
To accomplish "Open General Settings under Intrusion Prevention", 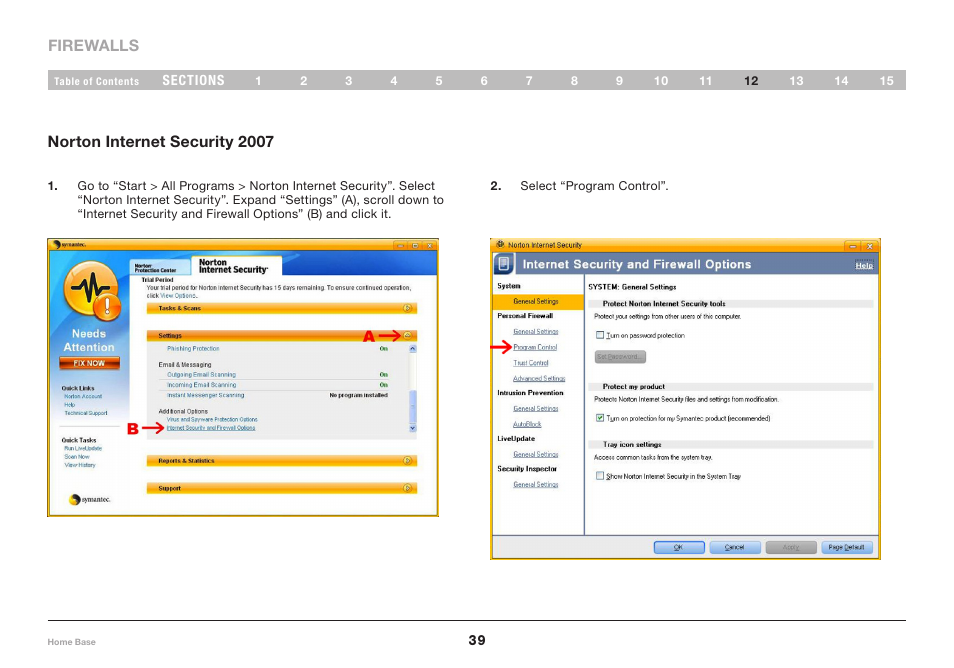I will [x=536, y=409].
